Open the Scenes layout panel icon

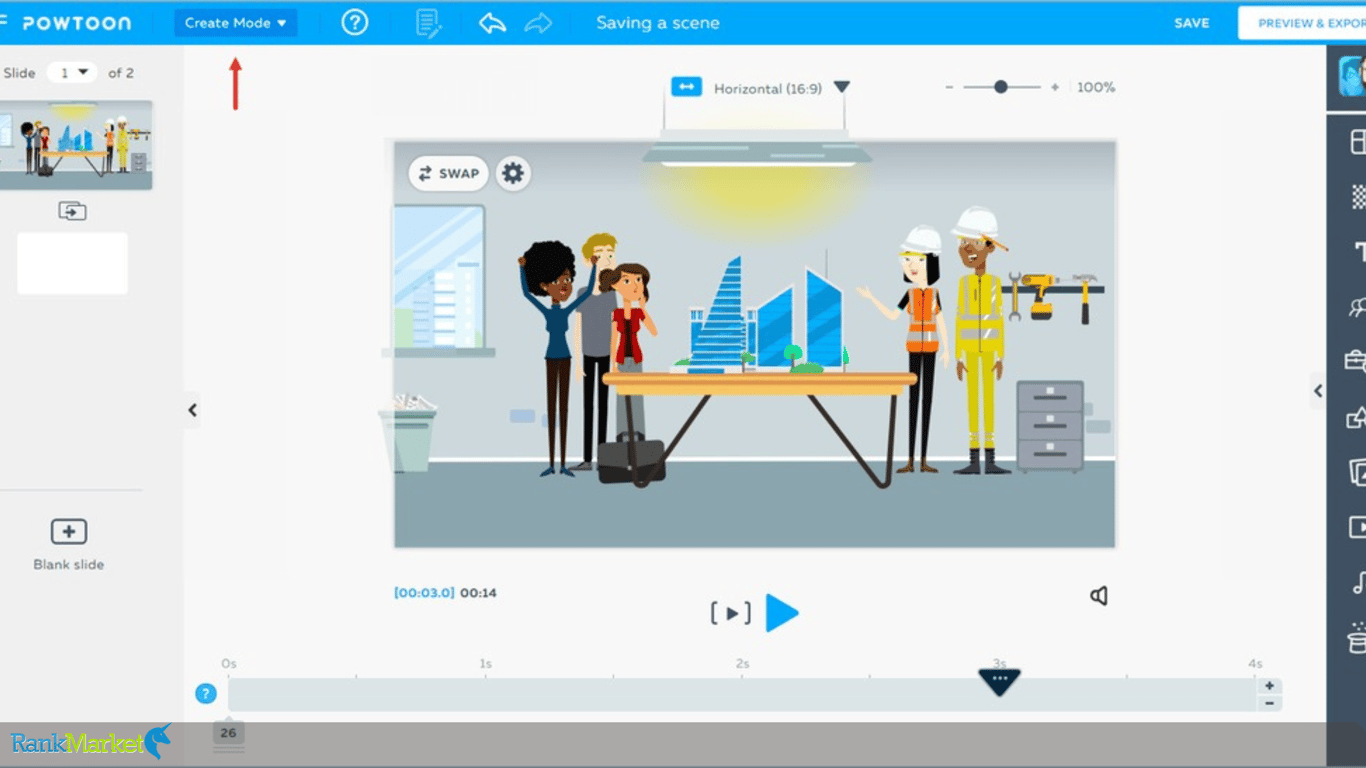tap(1358, 142)
